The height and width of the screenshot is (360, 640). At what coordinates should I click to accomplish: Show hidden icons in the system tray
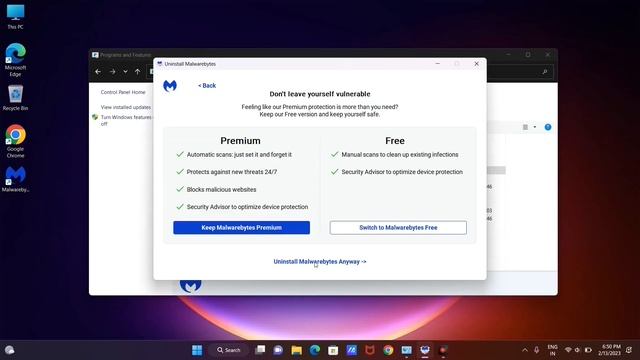pos(524,350)
